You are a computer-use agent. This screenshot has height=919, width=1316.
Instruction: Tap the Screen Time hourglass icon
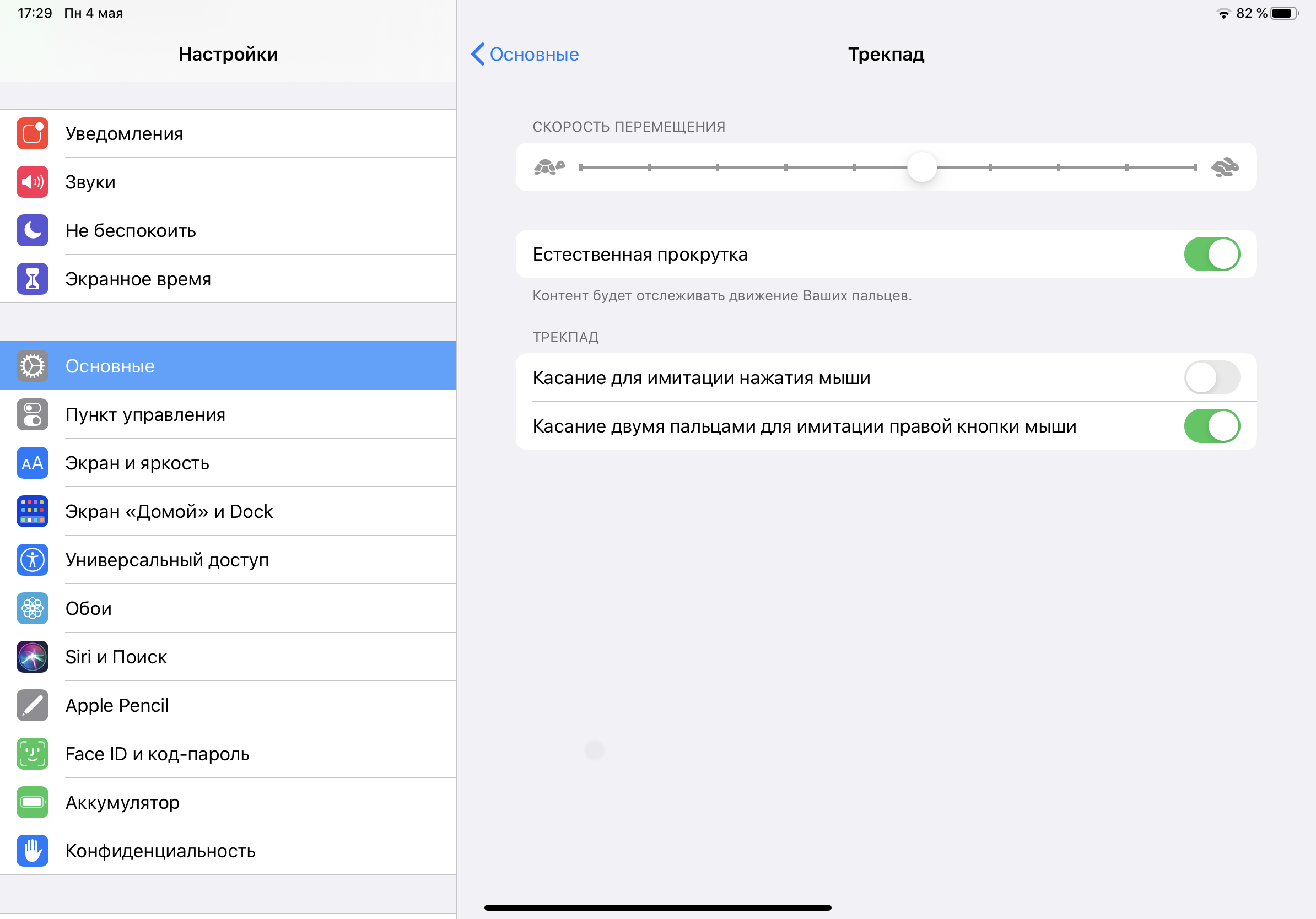(32, 279)
